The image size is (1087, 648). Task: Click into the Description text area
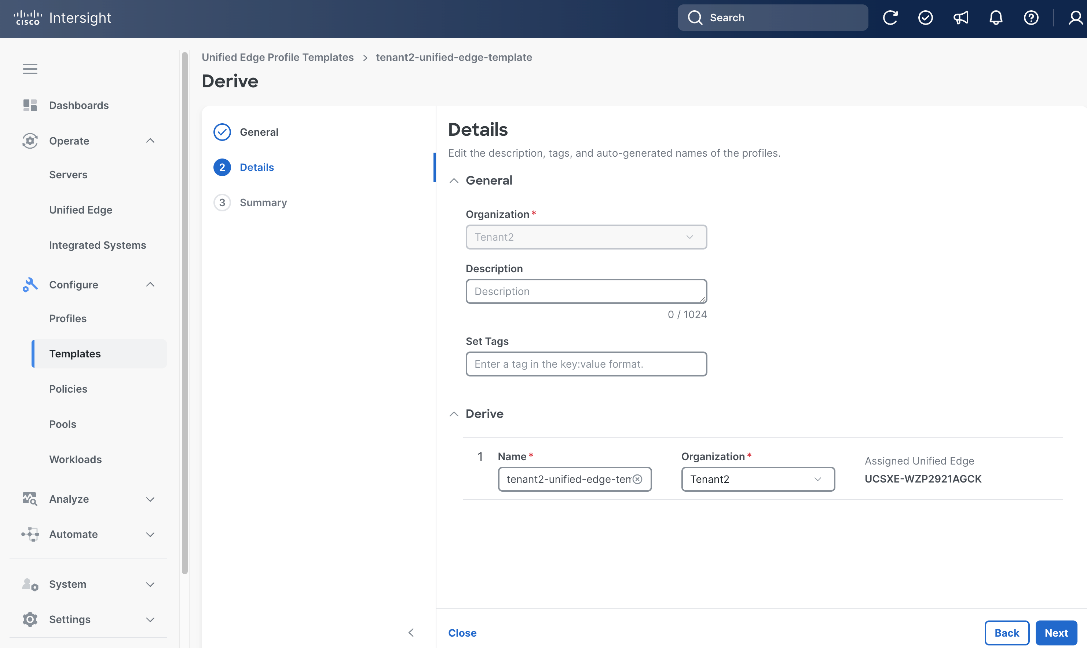pyautogui.click(x=586, y=291)
